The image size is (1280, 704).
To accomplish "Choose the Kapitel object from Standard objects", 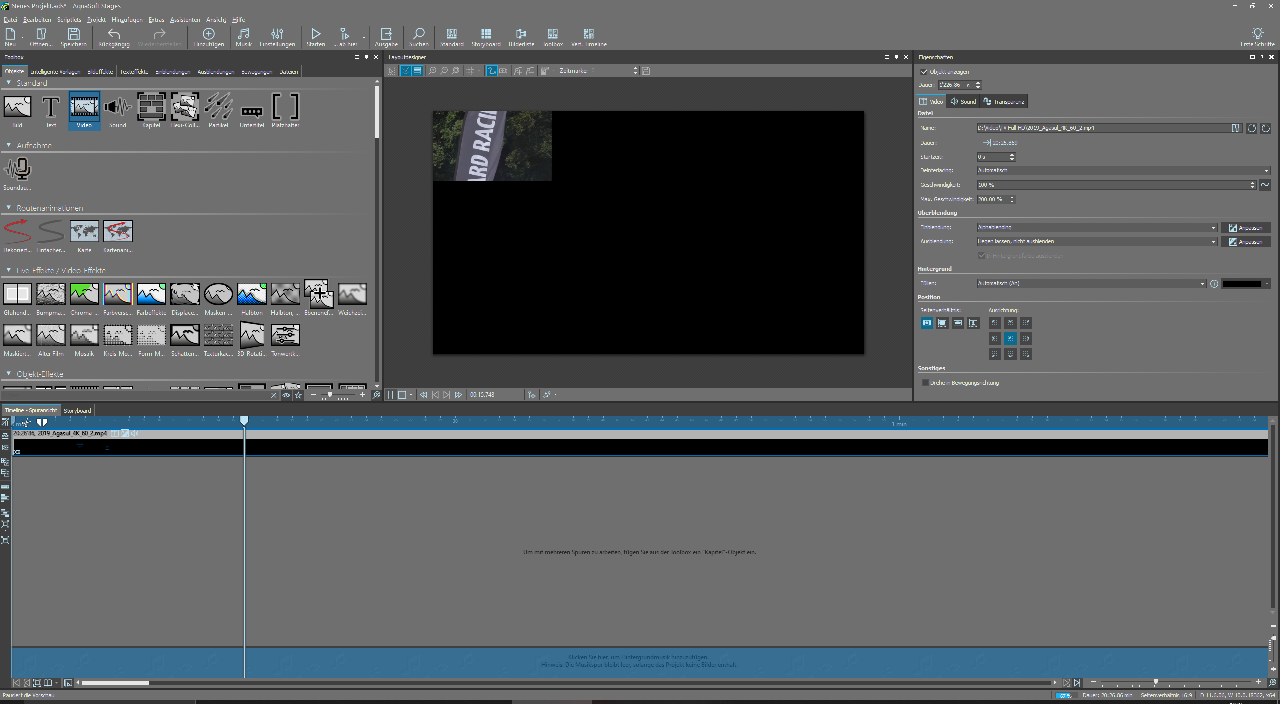I will point(151,107).
